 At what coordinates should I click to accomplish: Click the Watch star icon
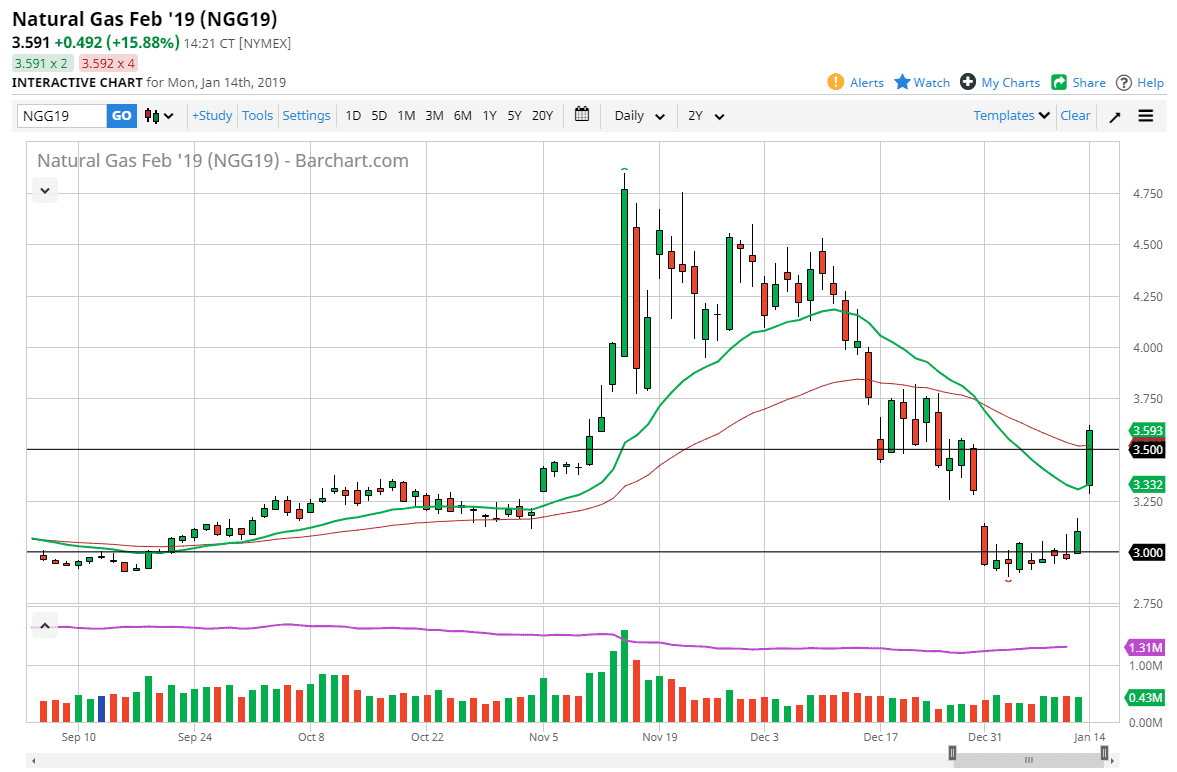[x=902, y=82]
